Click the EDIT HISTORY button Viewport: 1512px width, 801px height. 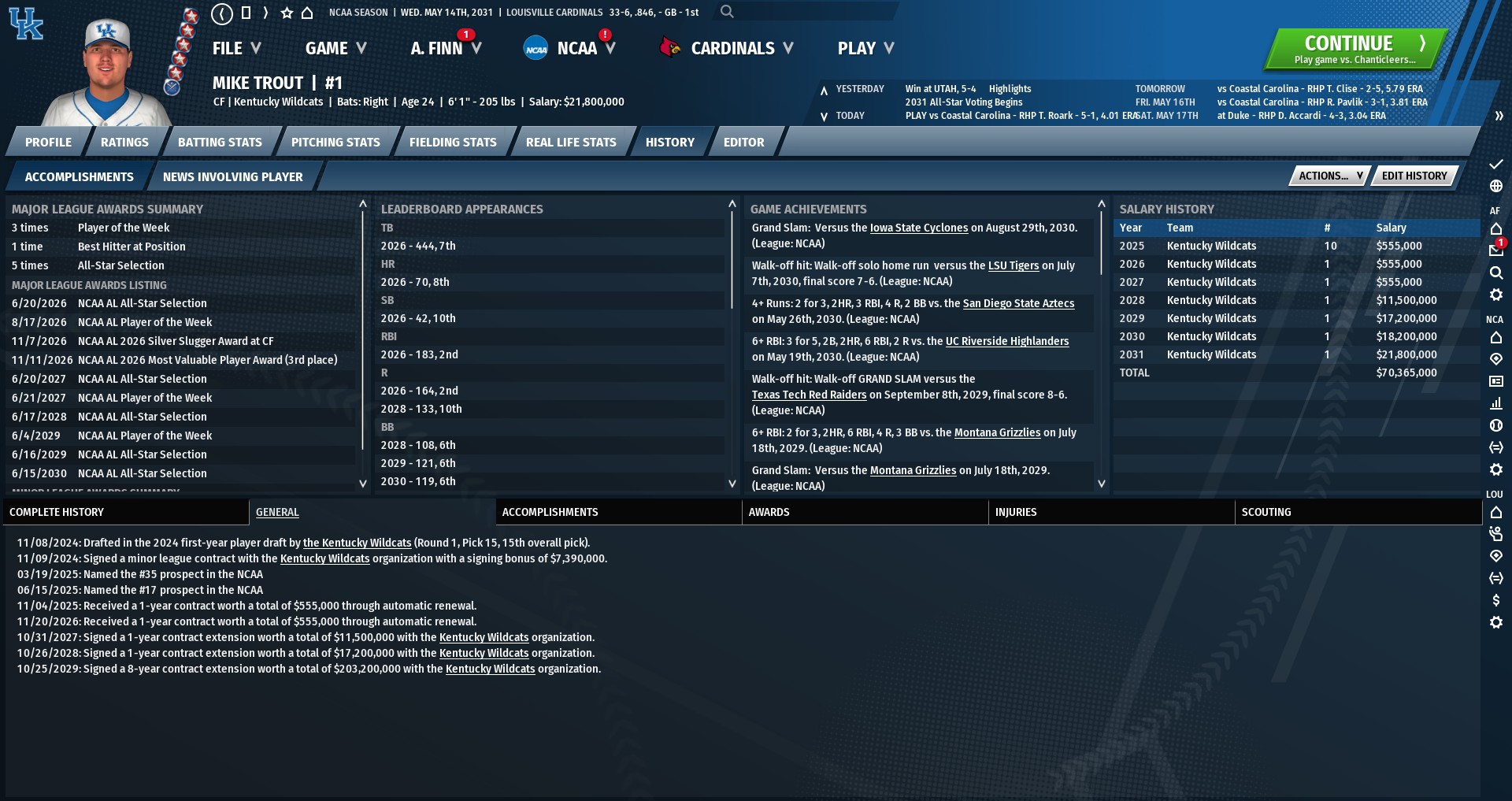1414,176
